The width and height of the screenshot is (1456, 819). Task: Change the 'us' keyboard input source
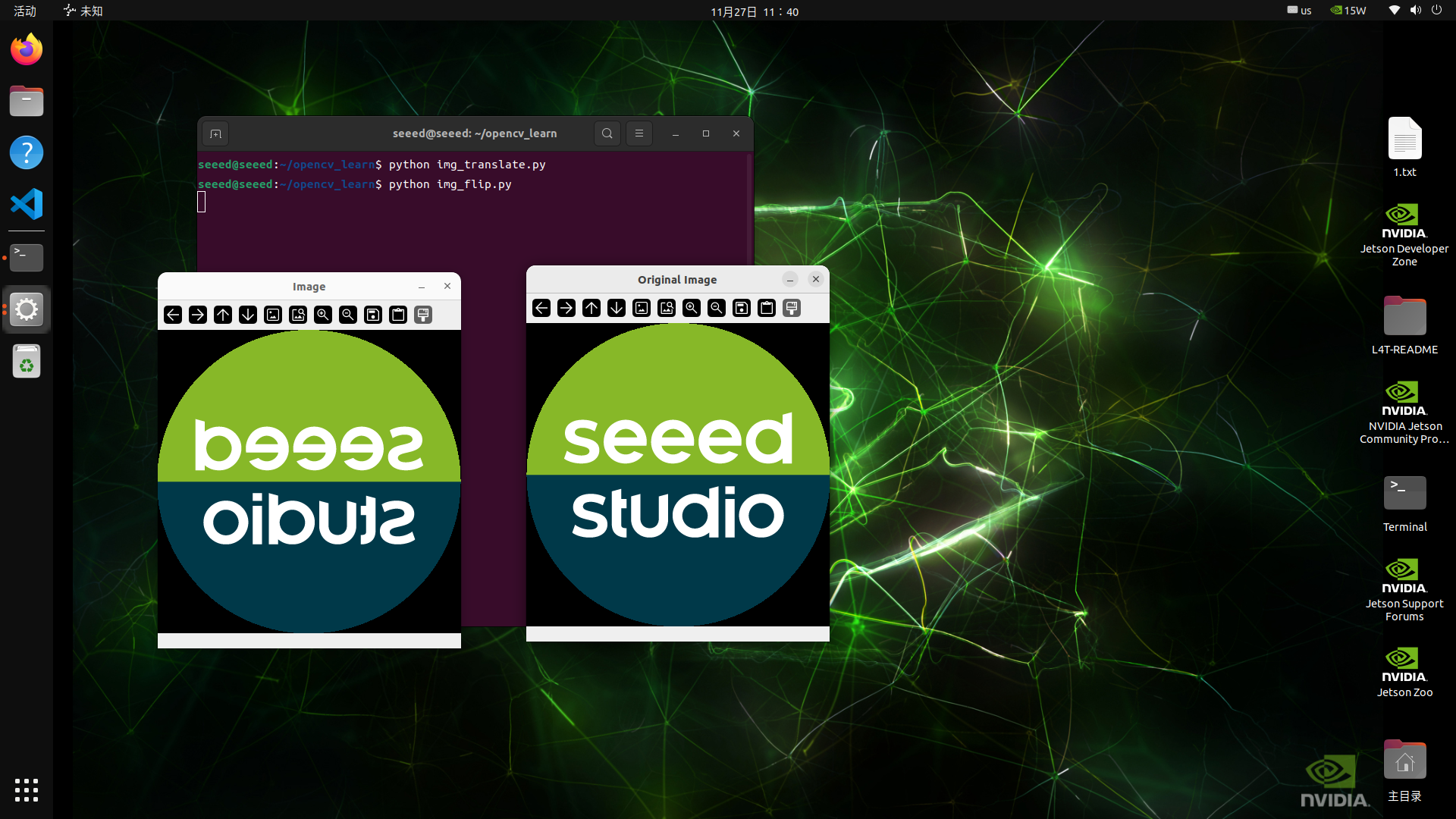[x=1299, y=11]
